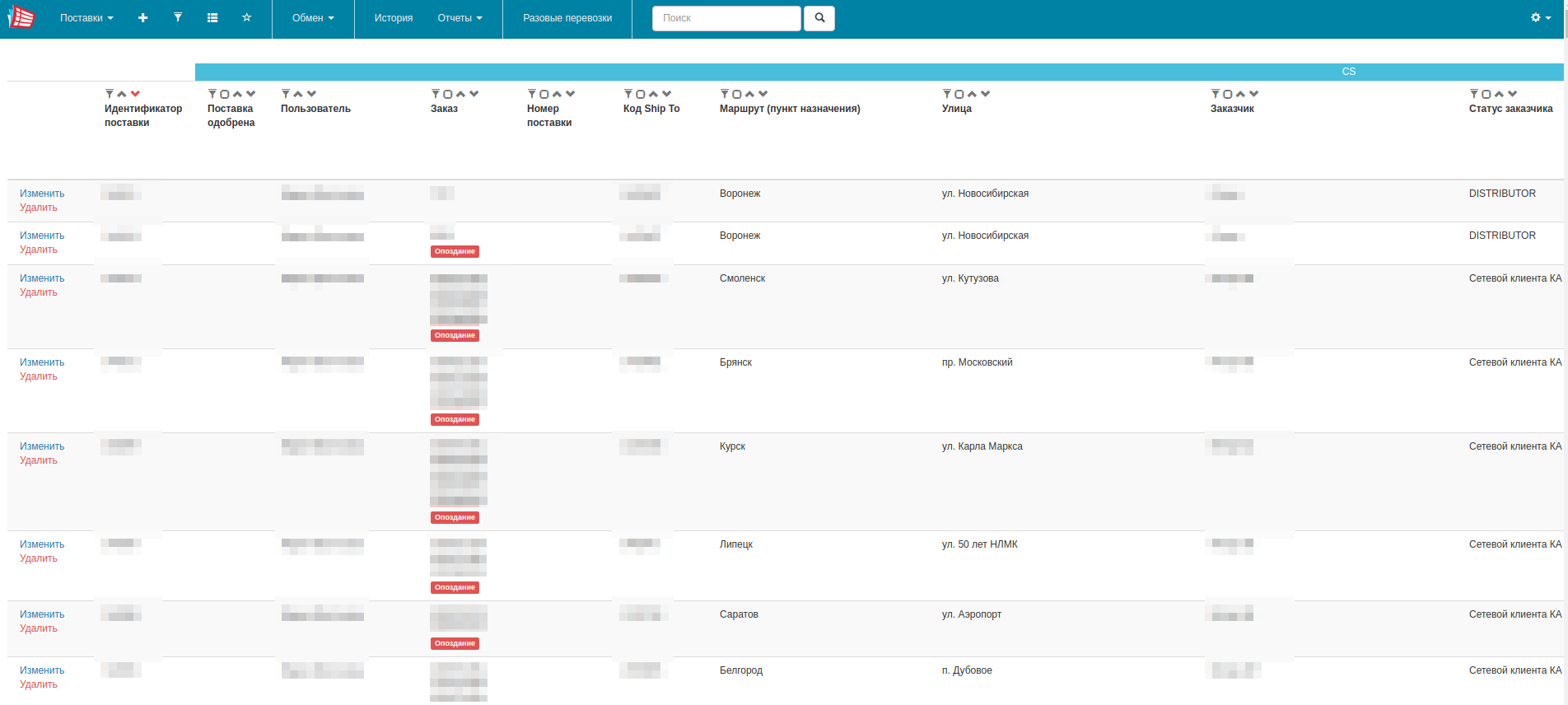Toggle the square box on Статус заказчика column
Image resolution: width=1568 pixels, height=705 pixels.
[1486, 94]
